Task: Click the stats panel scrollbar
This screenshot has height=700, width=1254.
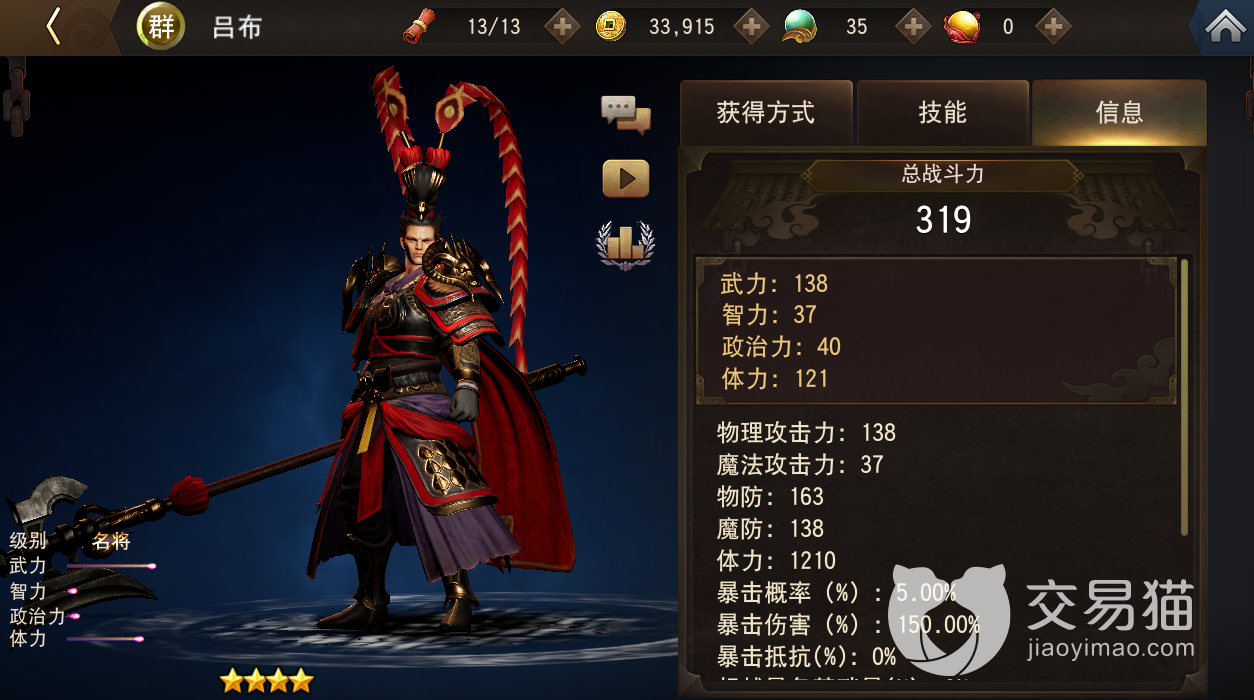Action: pyautogui.click(x=1185, y=397)
